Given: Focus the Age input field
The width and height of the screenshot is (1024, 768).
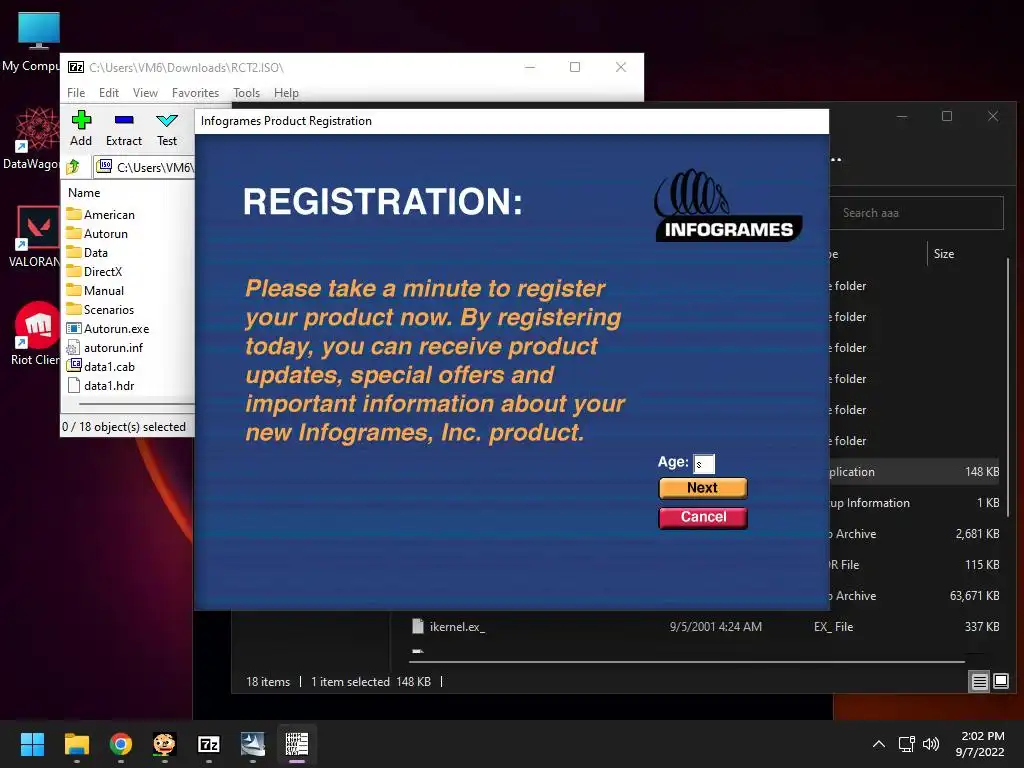Looking at the screenshot, I should 704,464.
